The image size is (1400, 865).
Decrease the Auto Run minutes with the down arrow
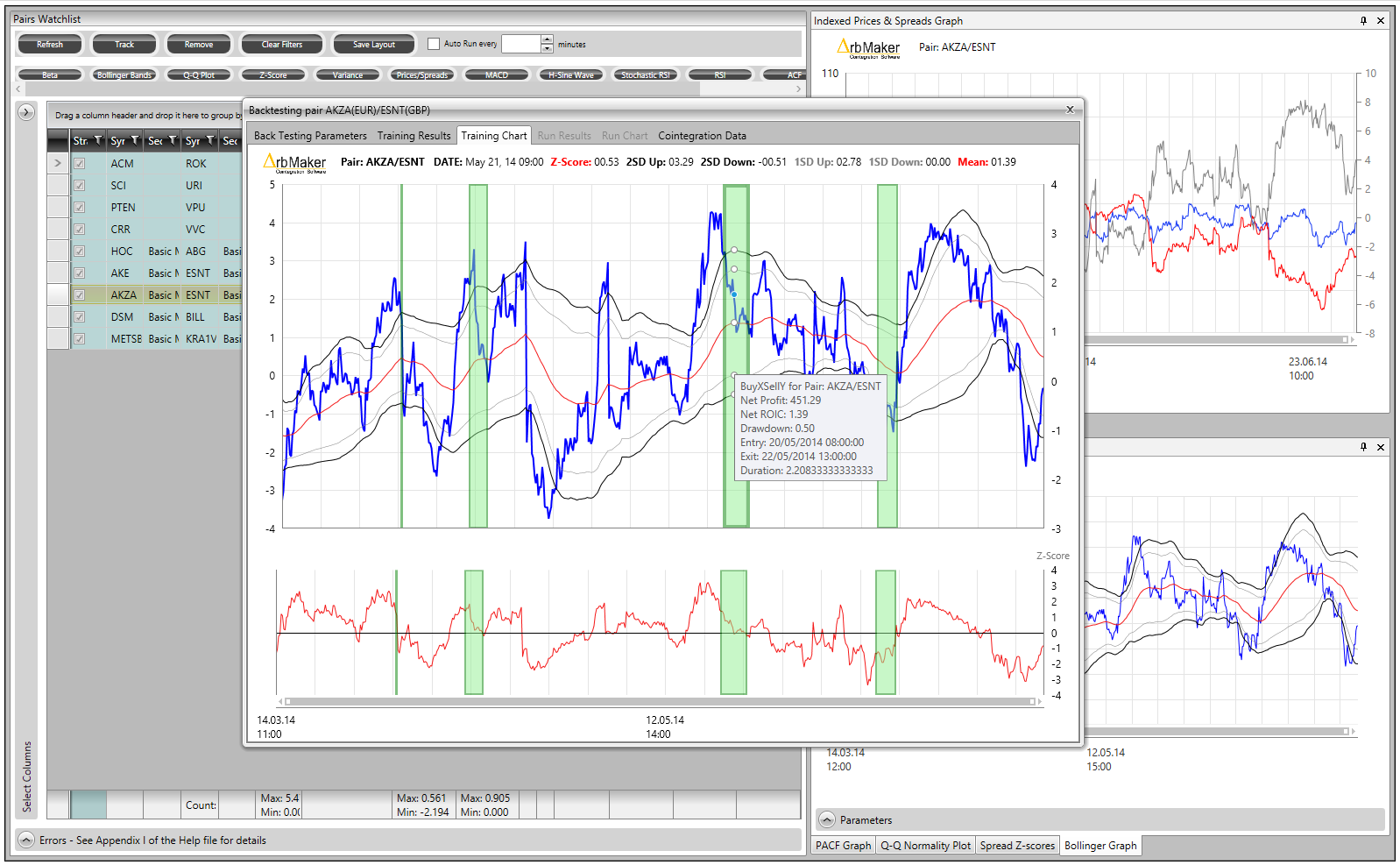pyautogui.click(x=548, y=48)
